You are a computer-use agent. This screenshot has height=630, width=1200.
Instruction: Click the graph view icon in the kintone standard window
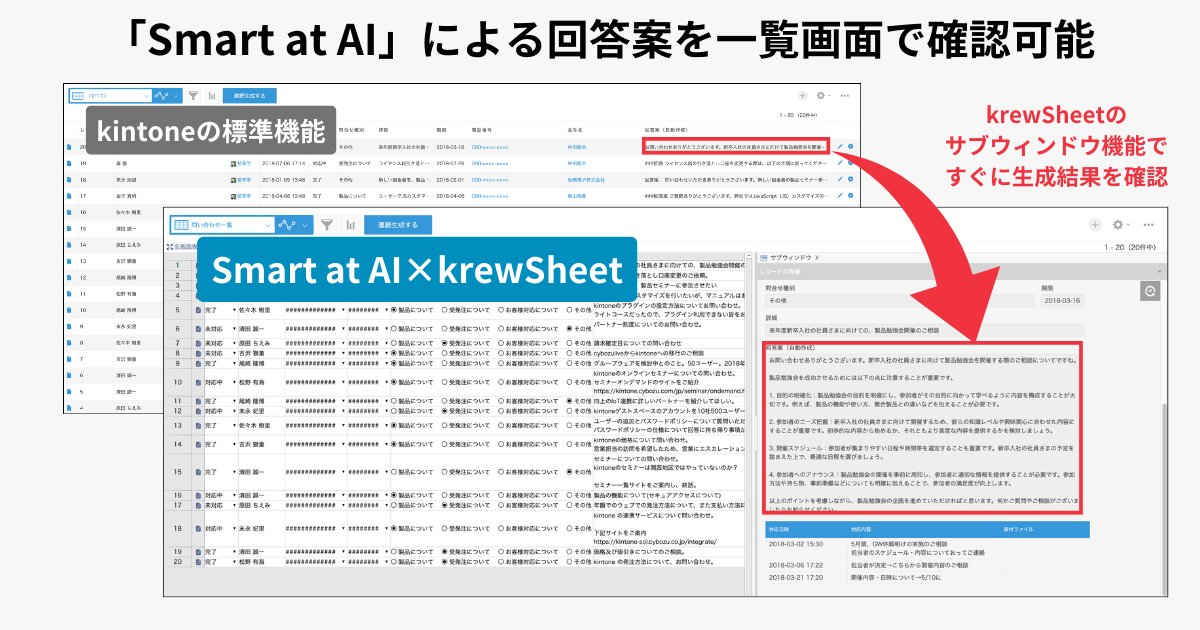pyautogui.click(x=161, y=96)
